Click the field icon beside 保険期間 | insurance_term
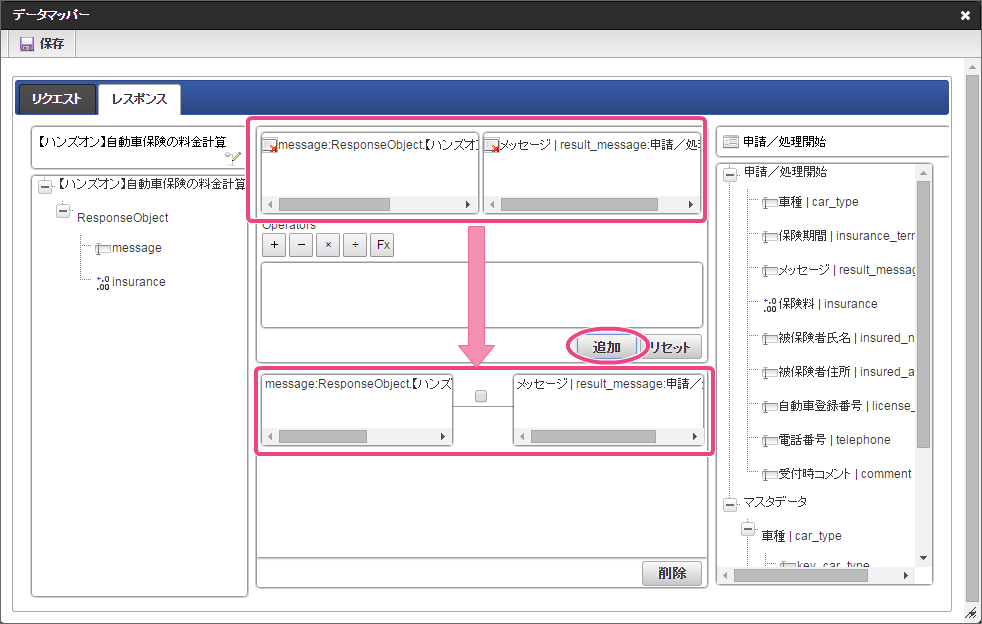The height and width of the screenshot is (624, 982). [770, 237]
